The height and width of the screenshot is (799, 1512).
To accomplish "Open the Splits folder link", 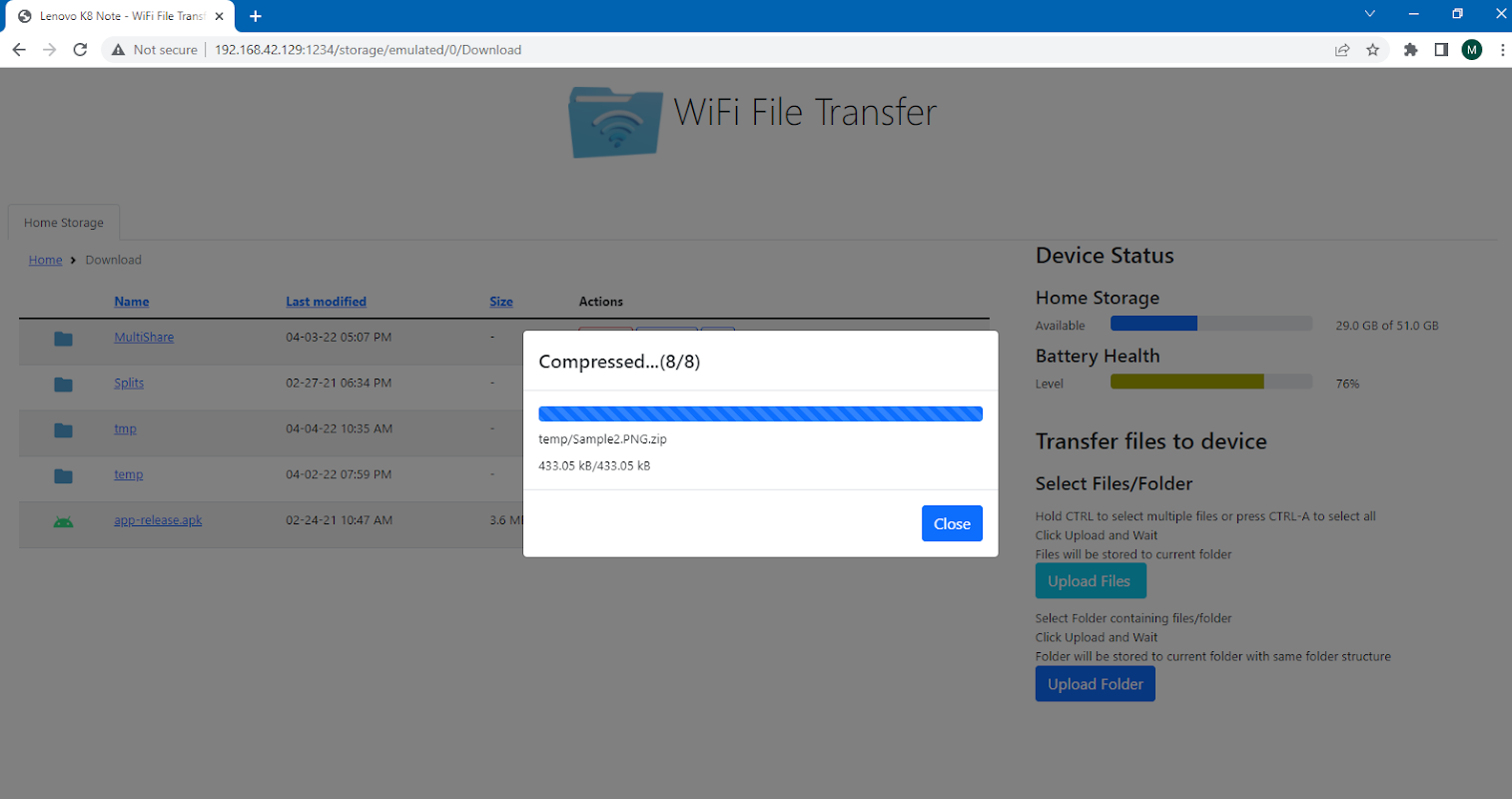I will [129, 384].
